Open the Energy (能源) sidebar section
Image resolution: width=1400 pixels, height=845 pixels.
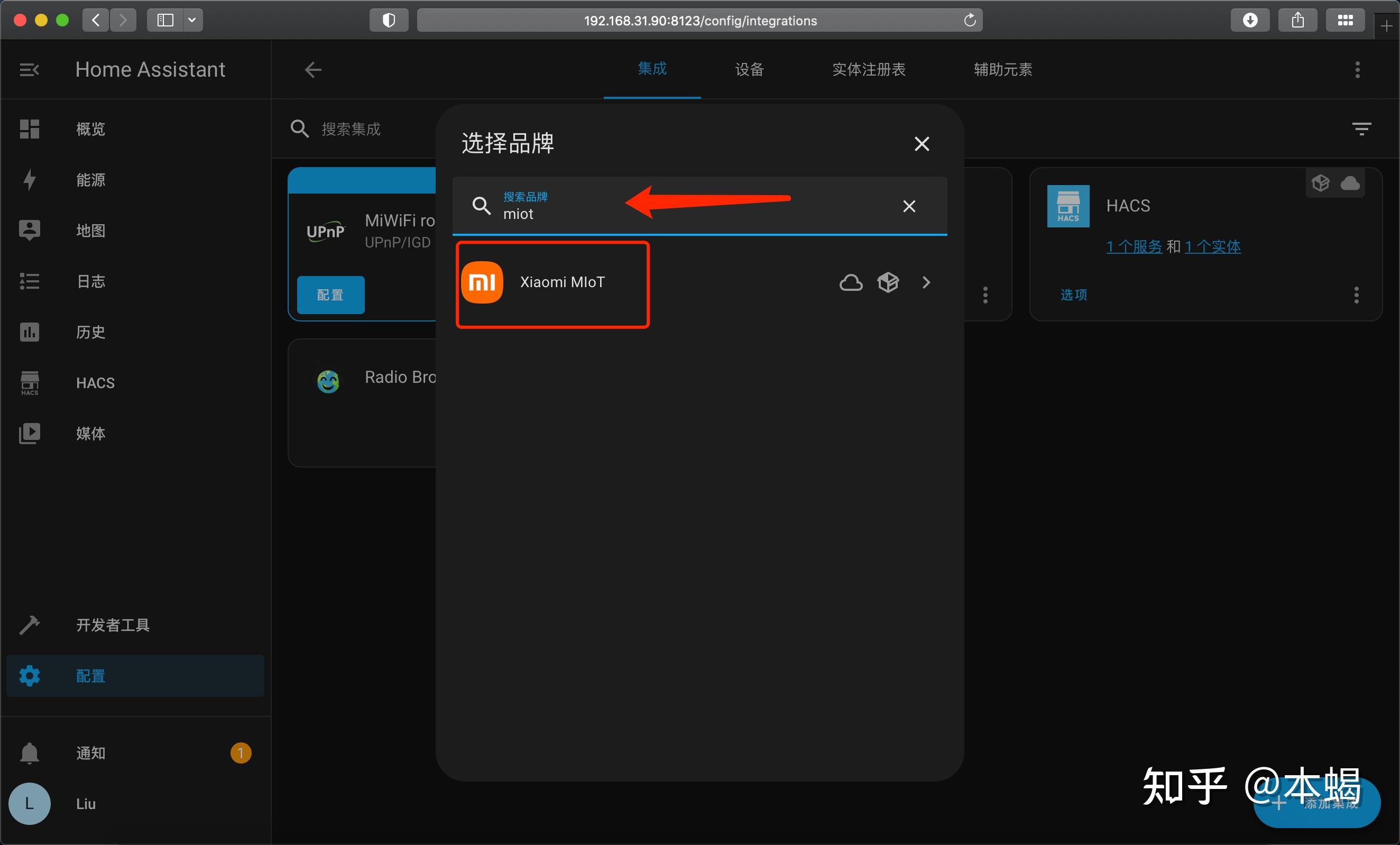click(90, 180)
